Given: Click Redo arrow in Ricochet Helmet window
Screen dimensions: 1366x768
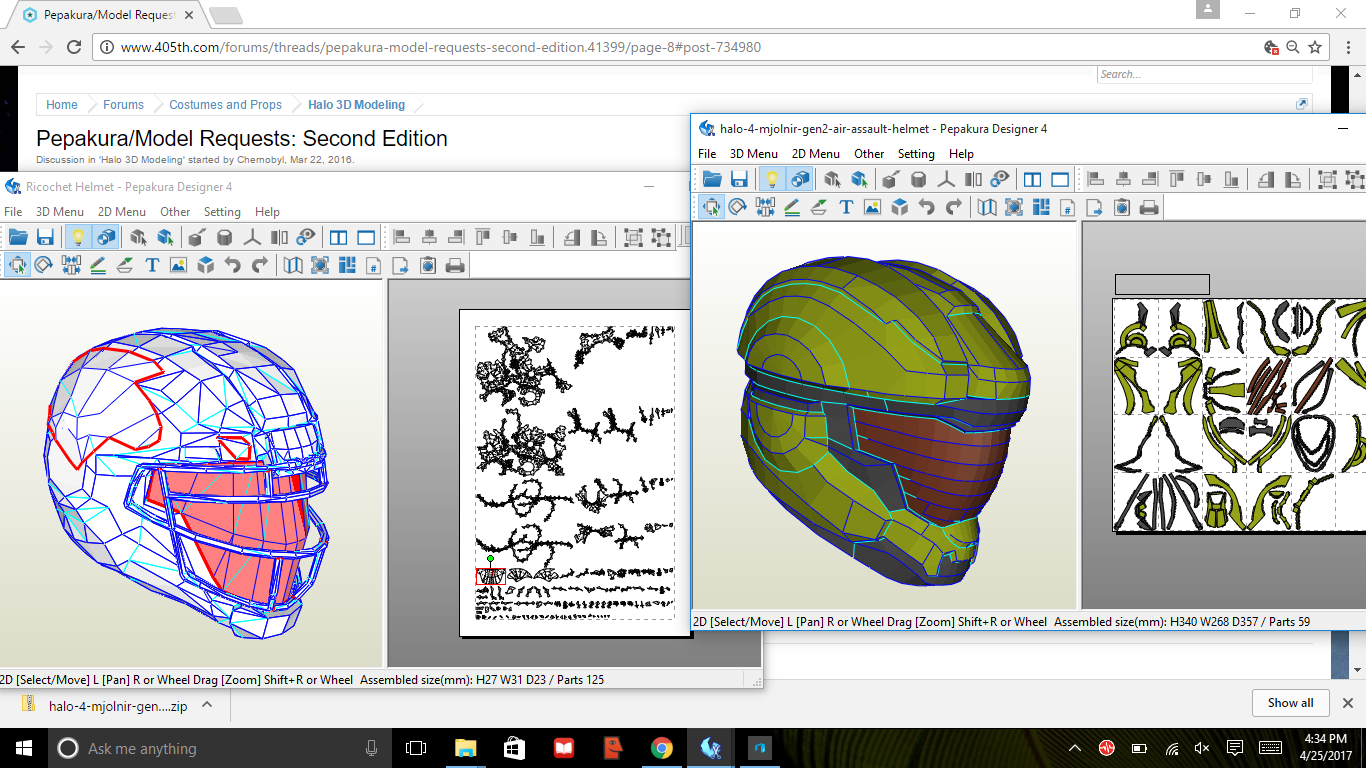Looking at the screenshot, I should click(260, 265).
